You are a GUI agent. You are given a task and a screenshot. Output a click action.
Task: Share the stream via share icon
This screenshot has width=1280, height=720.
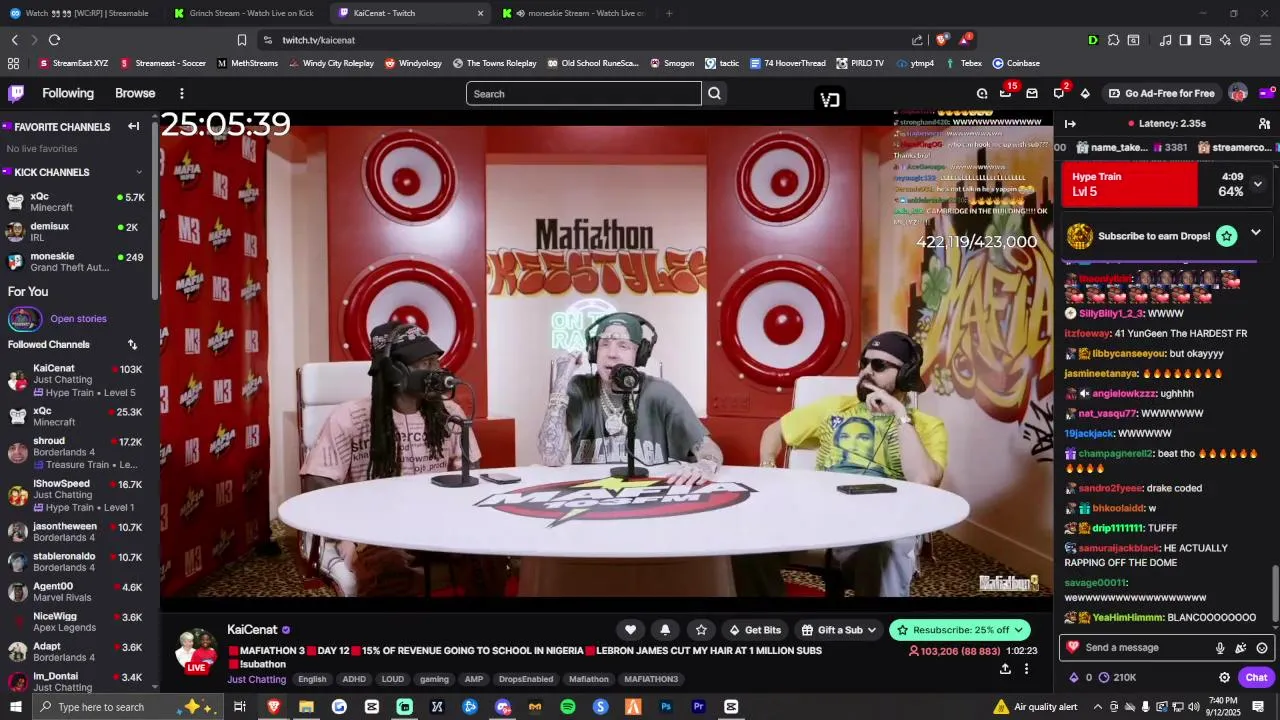(x=1005, y=669)
